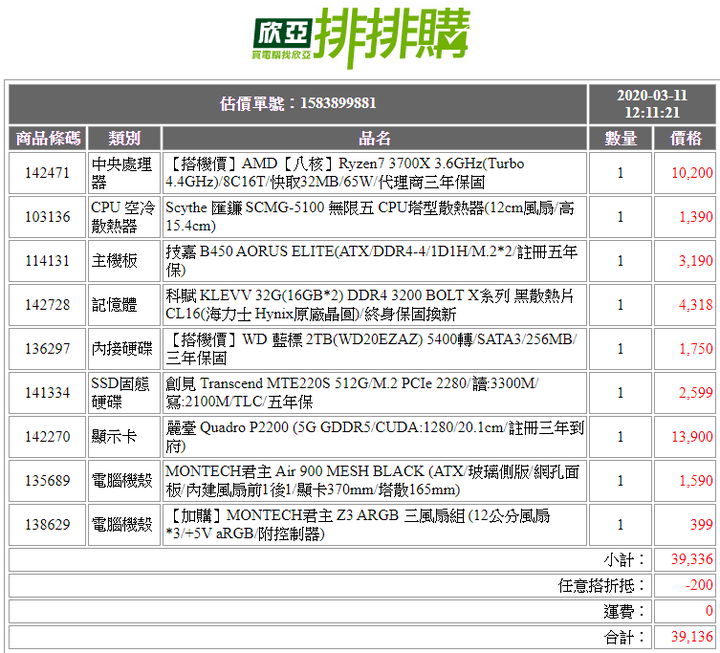720x653 pixels.
Task: Click the date 2020-03-11 12:11:21 cell
Action: click(x=652, y=104)
